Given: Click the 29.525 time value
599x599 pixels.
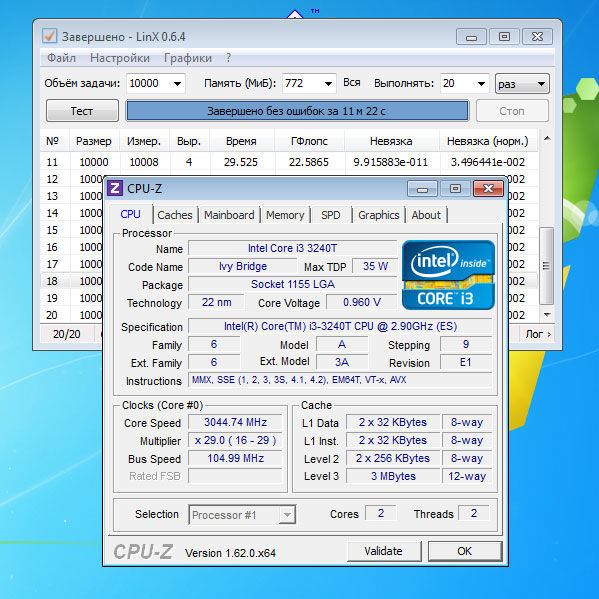Looking at the screenshot, I should (241, 162).
